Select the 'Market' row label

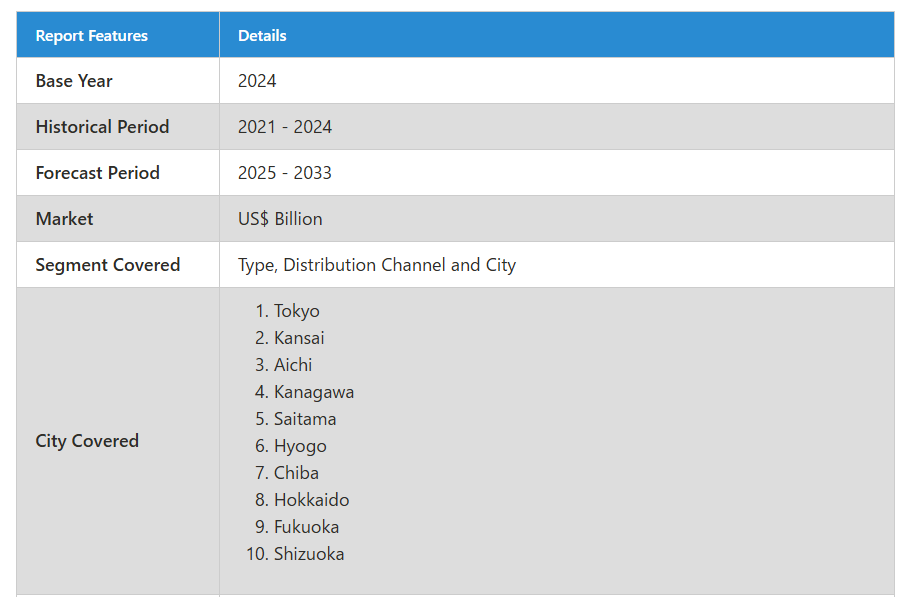pos(64,219)
